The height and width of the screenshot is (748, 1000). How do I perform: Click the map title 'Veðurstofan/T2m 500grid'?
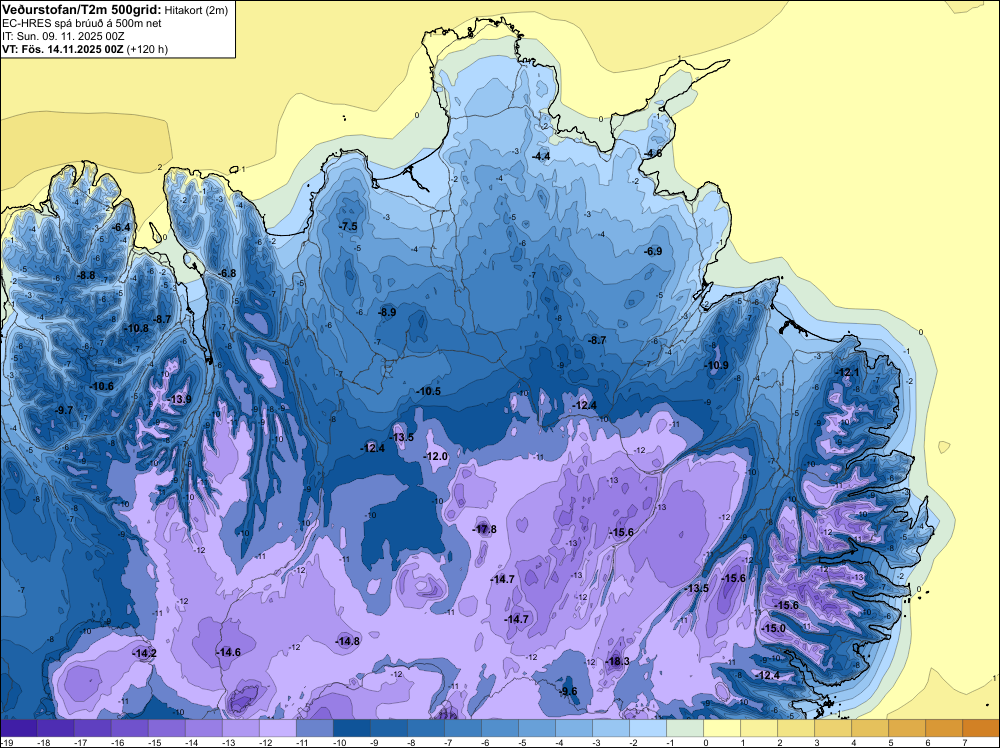point(81,10)
